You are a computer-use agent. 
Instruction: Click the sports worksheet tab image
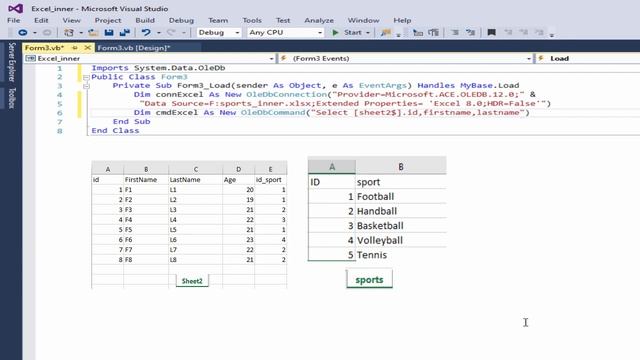(x=369, y=280)
